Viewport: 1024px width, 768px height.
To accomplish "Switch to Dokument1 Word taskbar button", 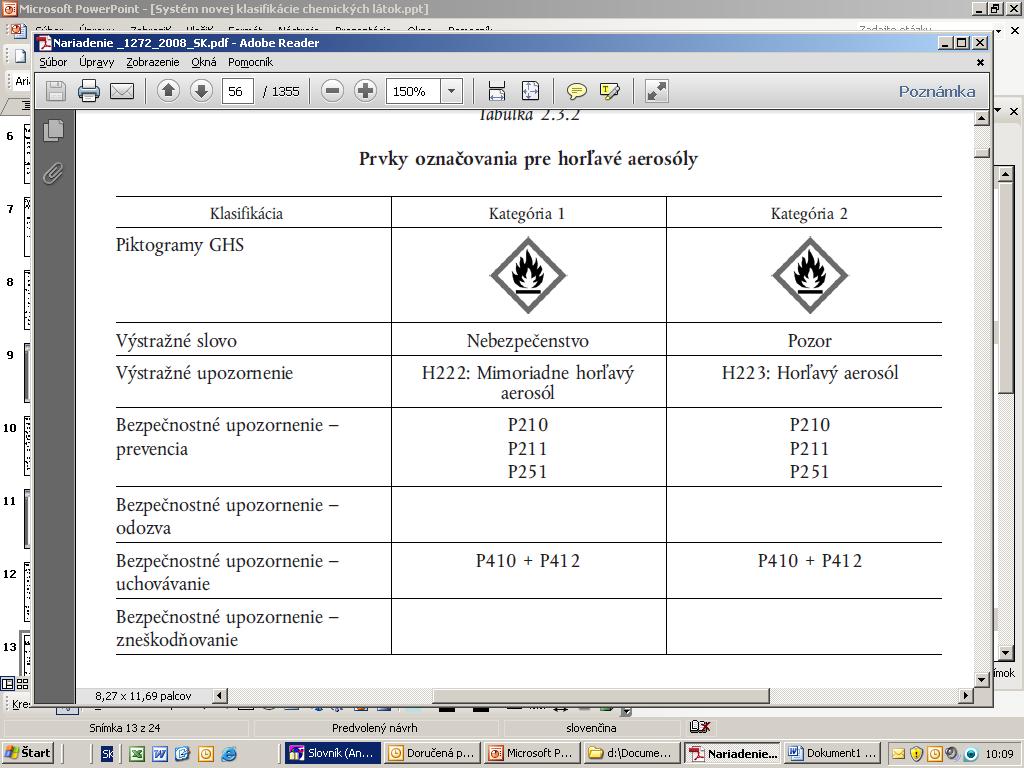I will [x=831, y=753].
